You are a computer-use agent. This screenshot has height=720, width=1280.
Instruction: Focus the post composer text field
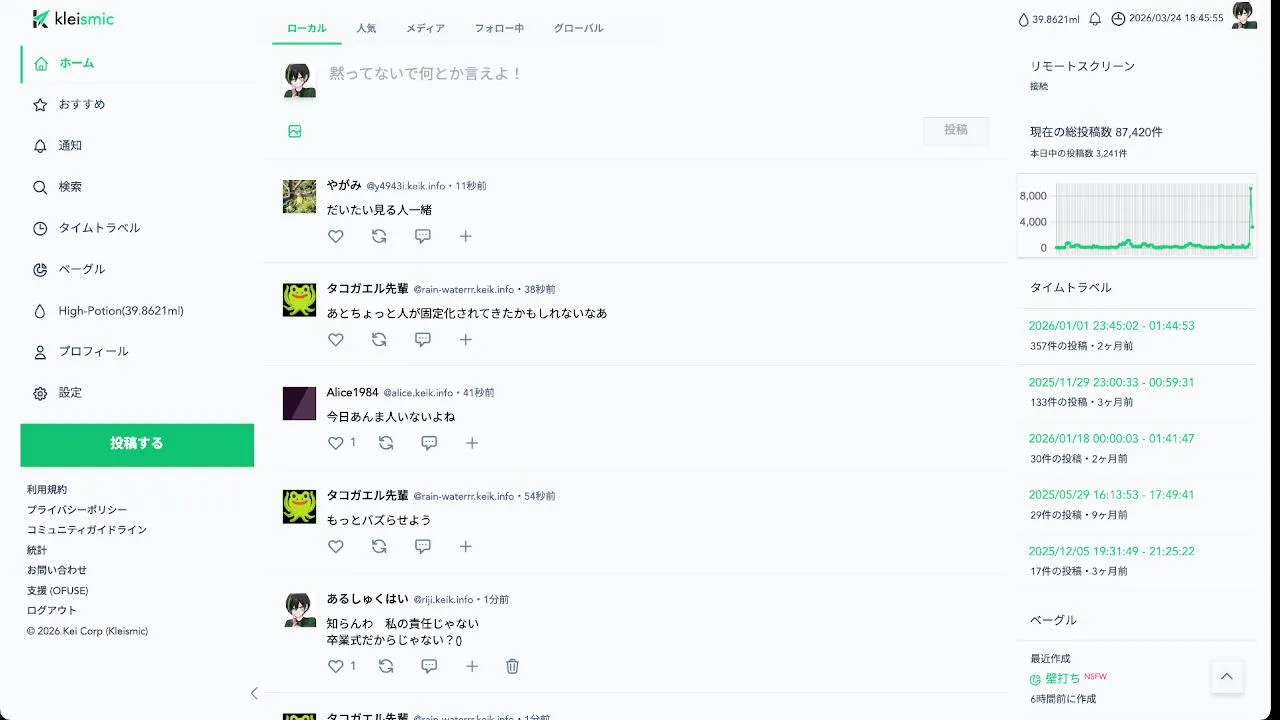pos(660,74)
